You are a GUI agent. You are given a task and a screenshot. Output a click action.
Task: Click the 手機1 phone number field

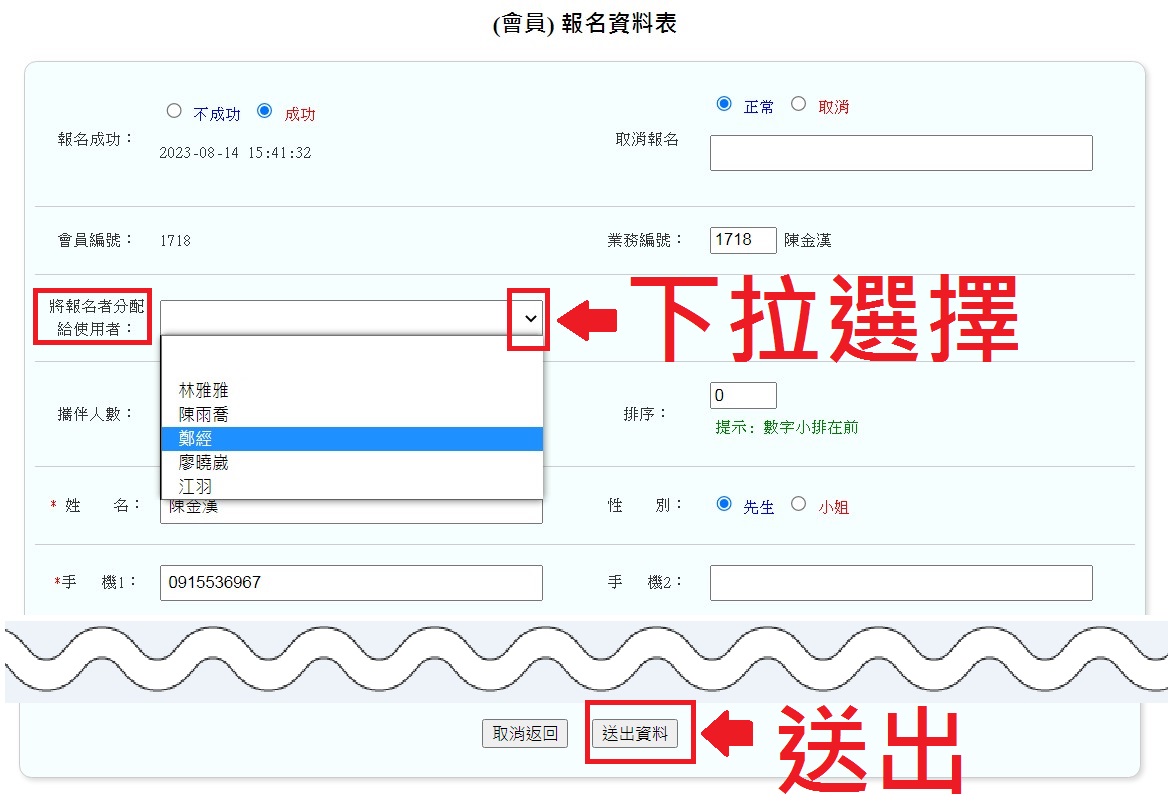pos(351,582)
